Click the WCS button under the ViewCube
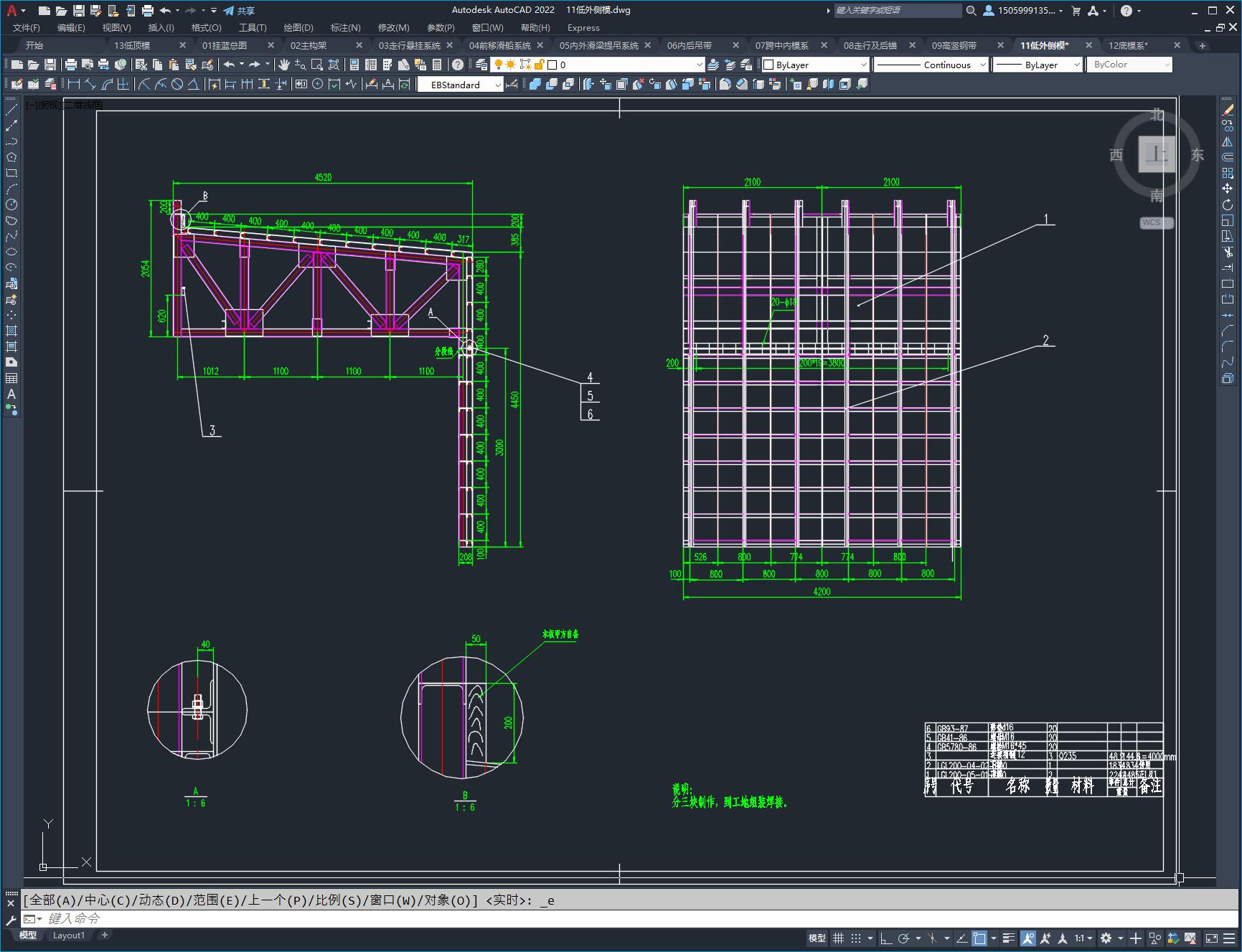This screenshot has width=1242, height=952. pyautogui.click(x=1155, y=222)
